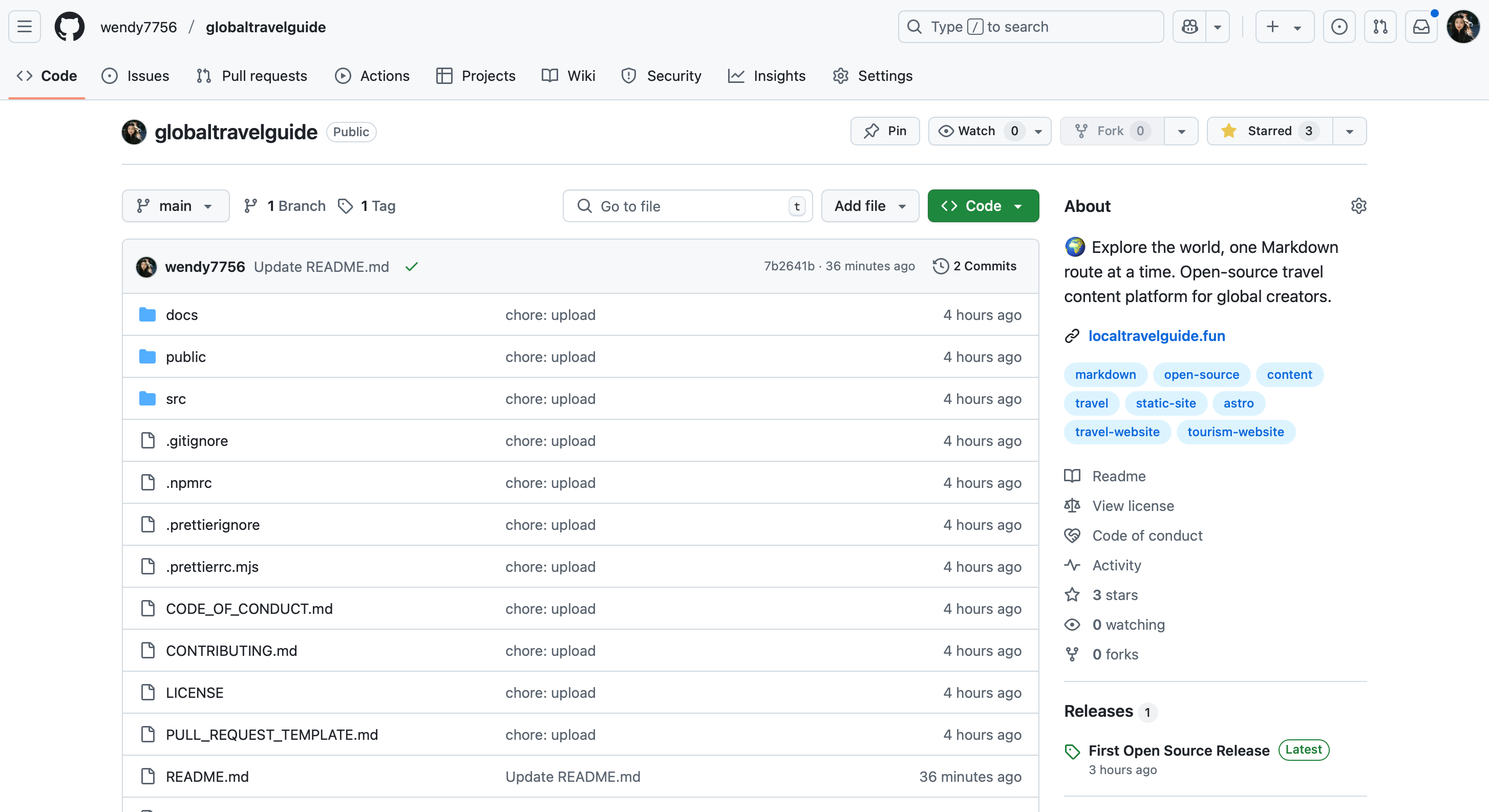
Task: Open the issue/dot icon next to create menu
Action: tap(1339, 26)
